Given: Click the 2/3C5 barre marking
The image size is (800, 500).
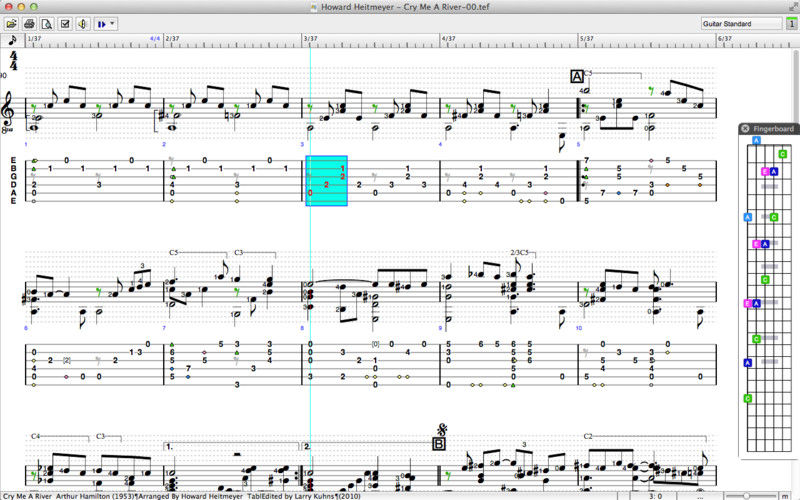Looking at the screenshot, I should coord(519,252).
